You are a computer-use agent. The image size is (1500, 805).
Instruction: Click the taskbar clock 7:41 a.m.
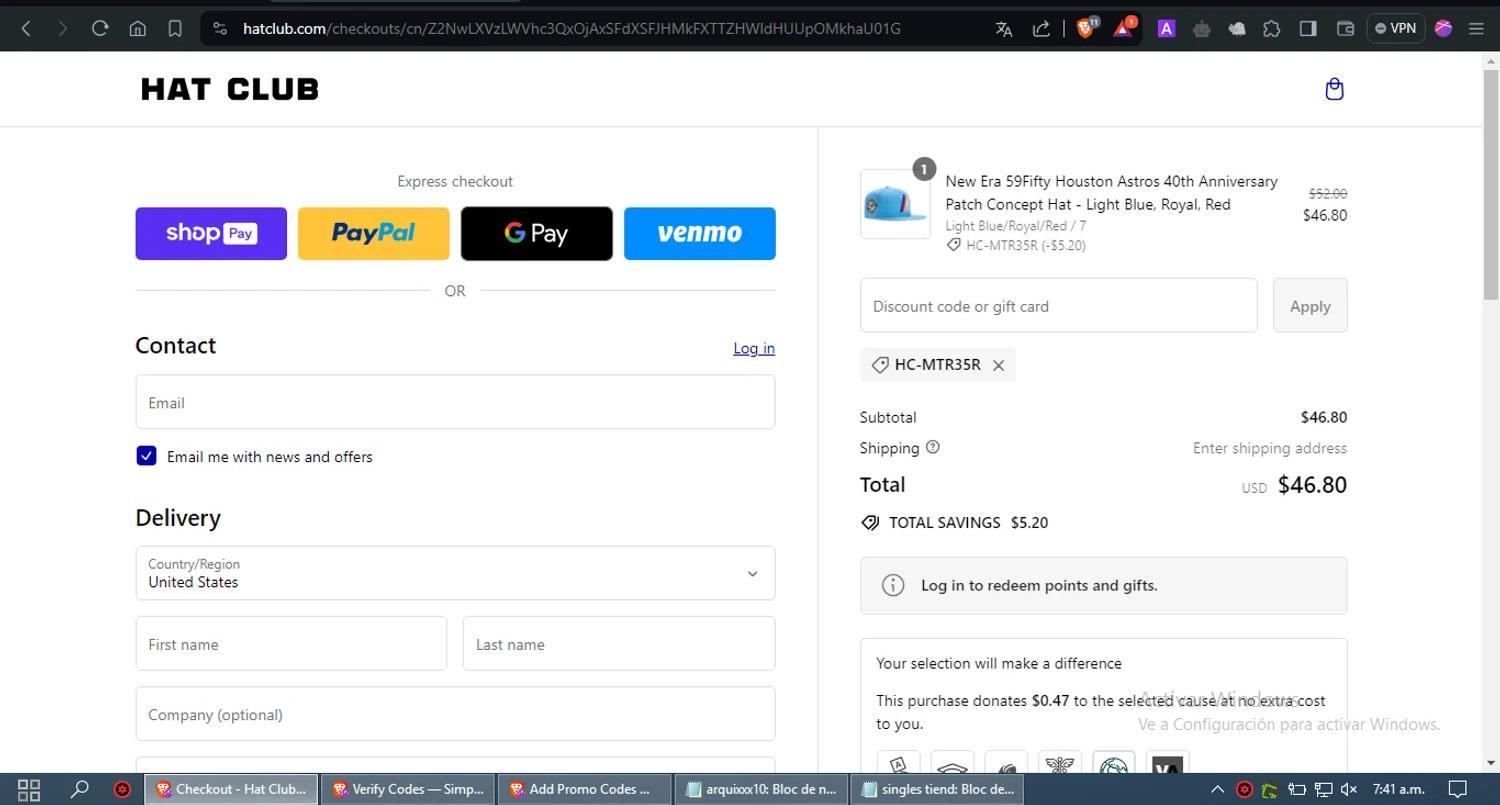coord(1398,789)
